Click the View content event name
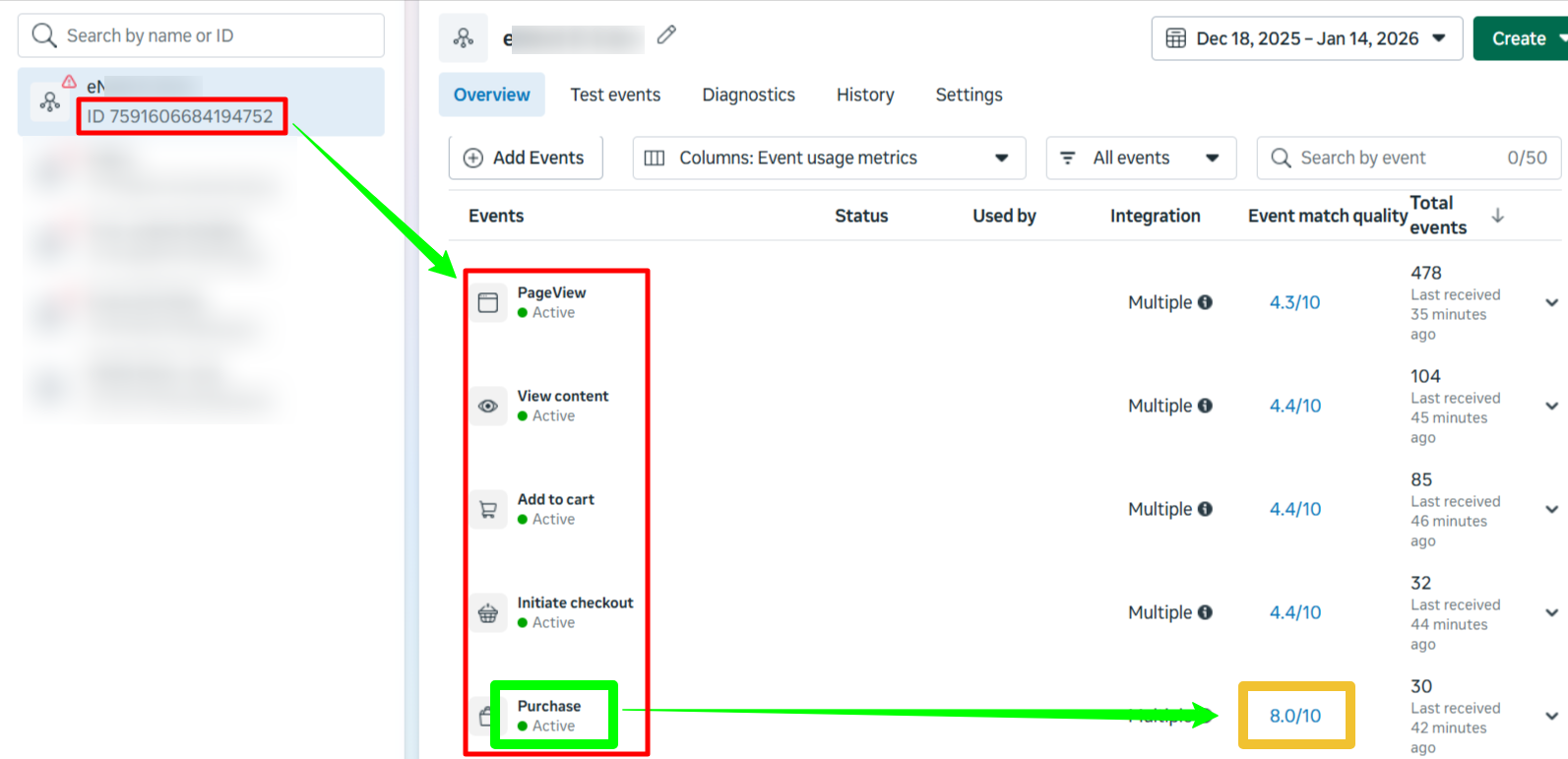The width and height of the screenshot is (1568, 759). pos(563,396)
